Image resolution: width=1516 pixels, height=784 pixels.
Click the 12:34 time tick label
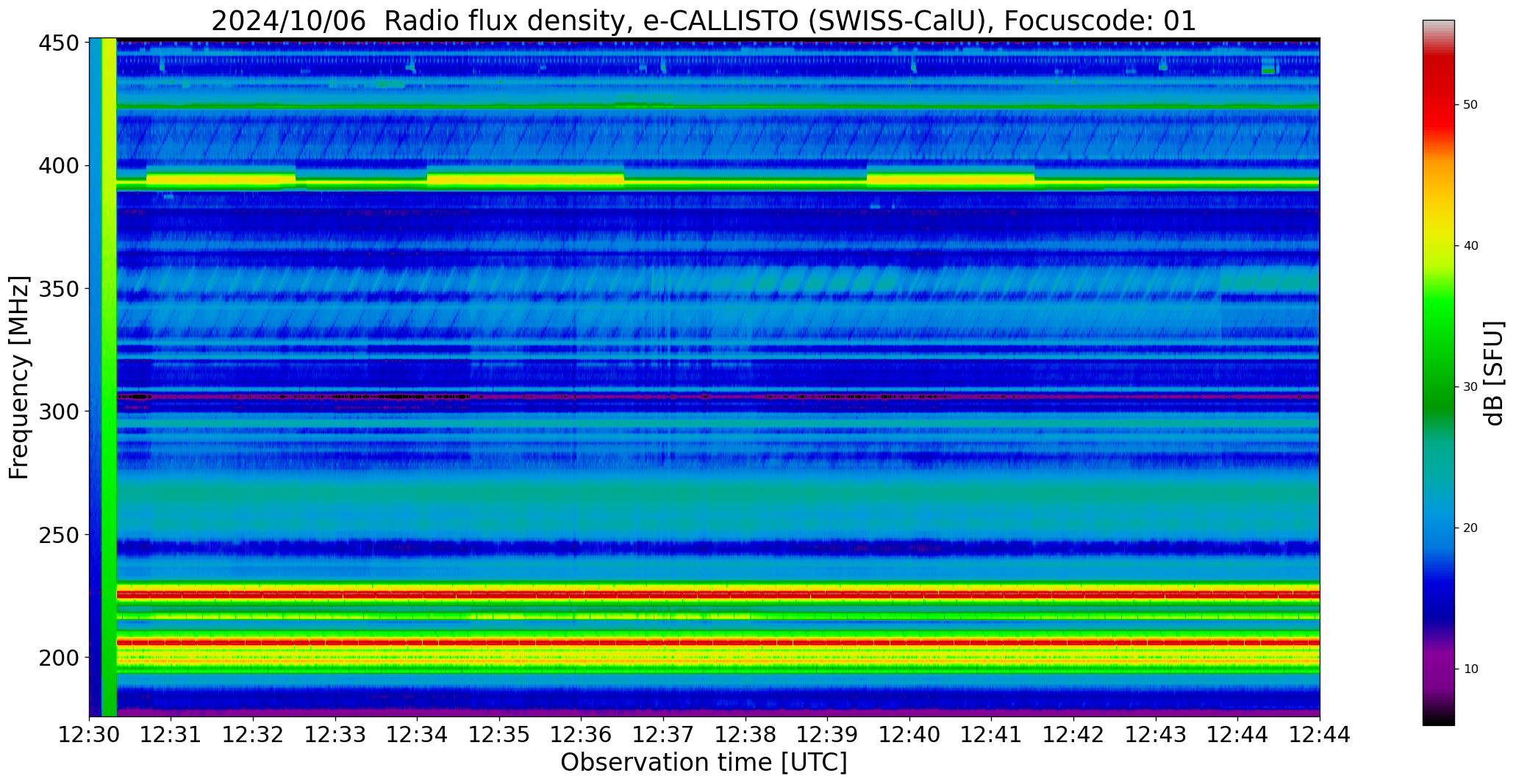tap(418, 734)
